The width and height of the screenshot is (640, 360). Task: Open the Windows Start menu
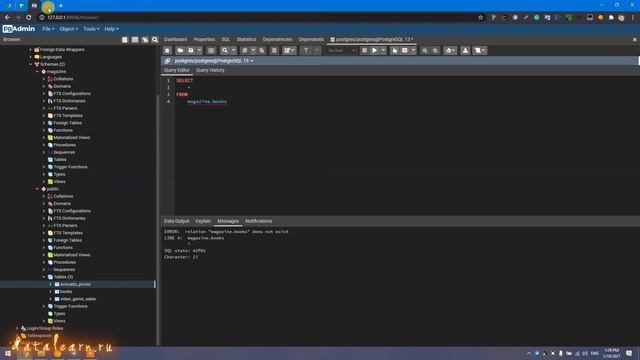click(x=7, y=353)
